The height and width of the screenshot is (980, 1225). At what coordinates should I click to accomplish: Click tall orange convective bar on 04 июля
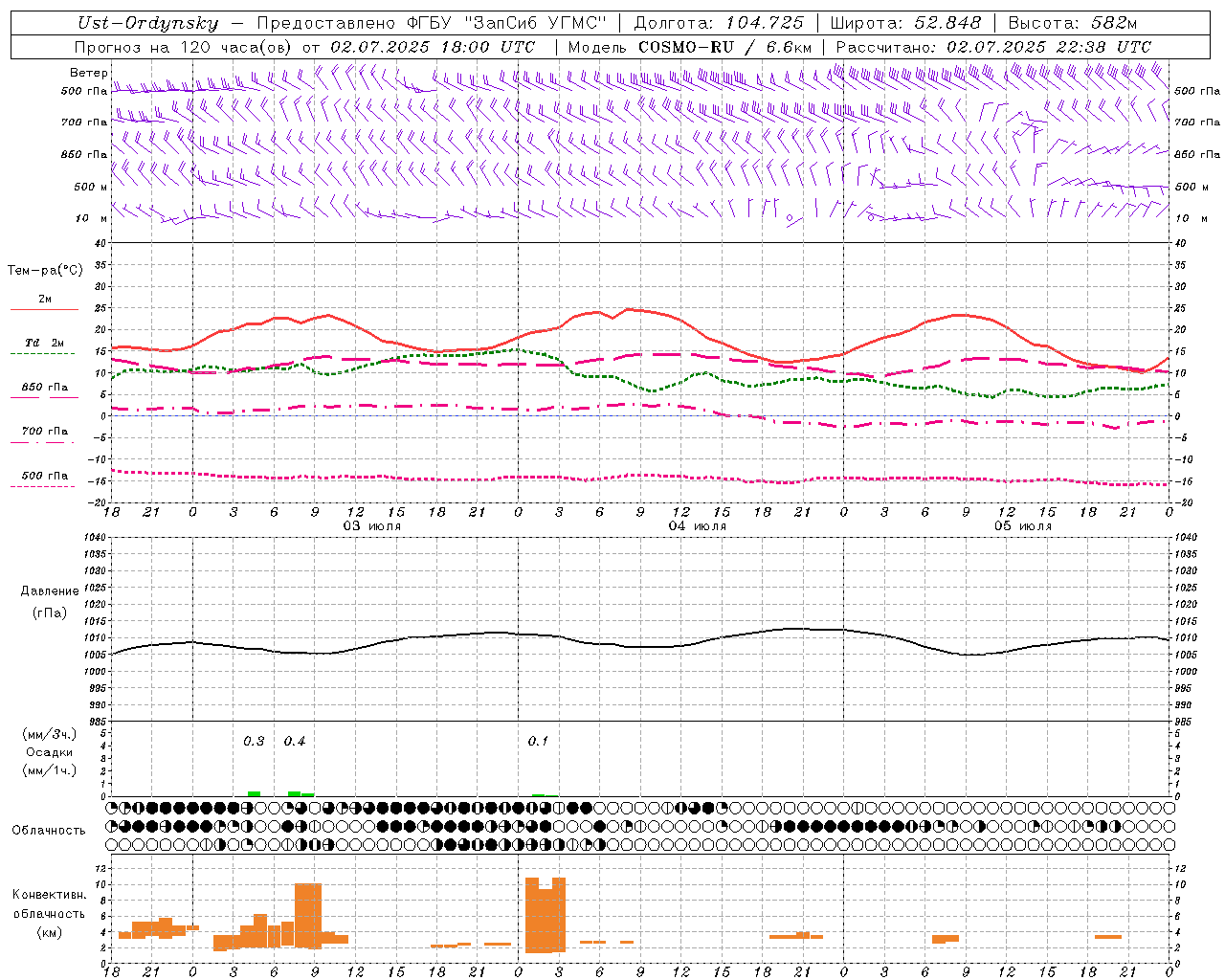(546, 915)
